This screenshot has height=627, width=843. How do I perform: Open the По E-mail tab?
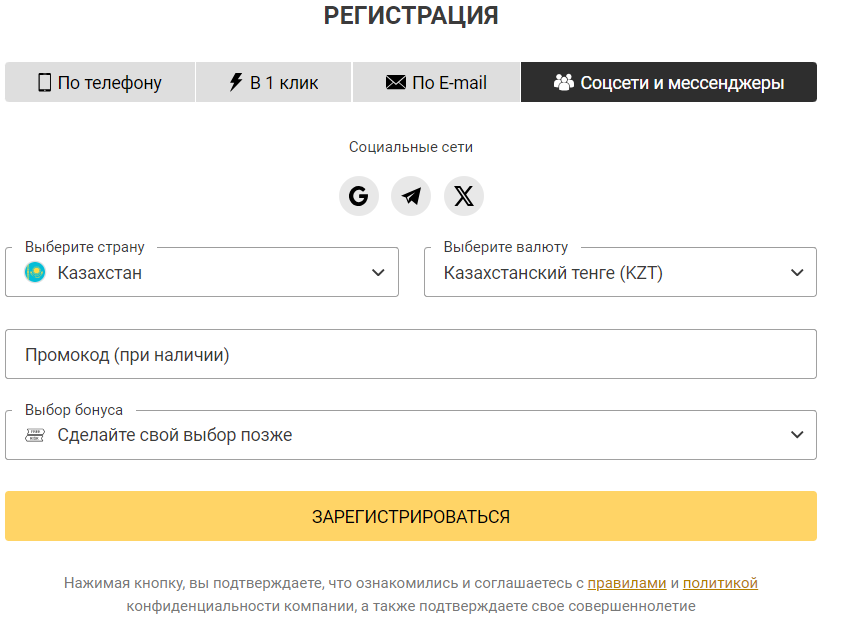[436, 82]
